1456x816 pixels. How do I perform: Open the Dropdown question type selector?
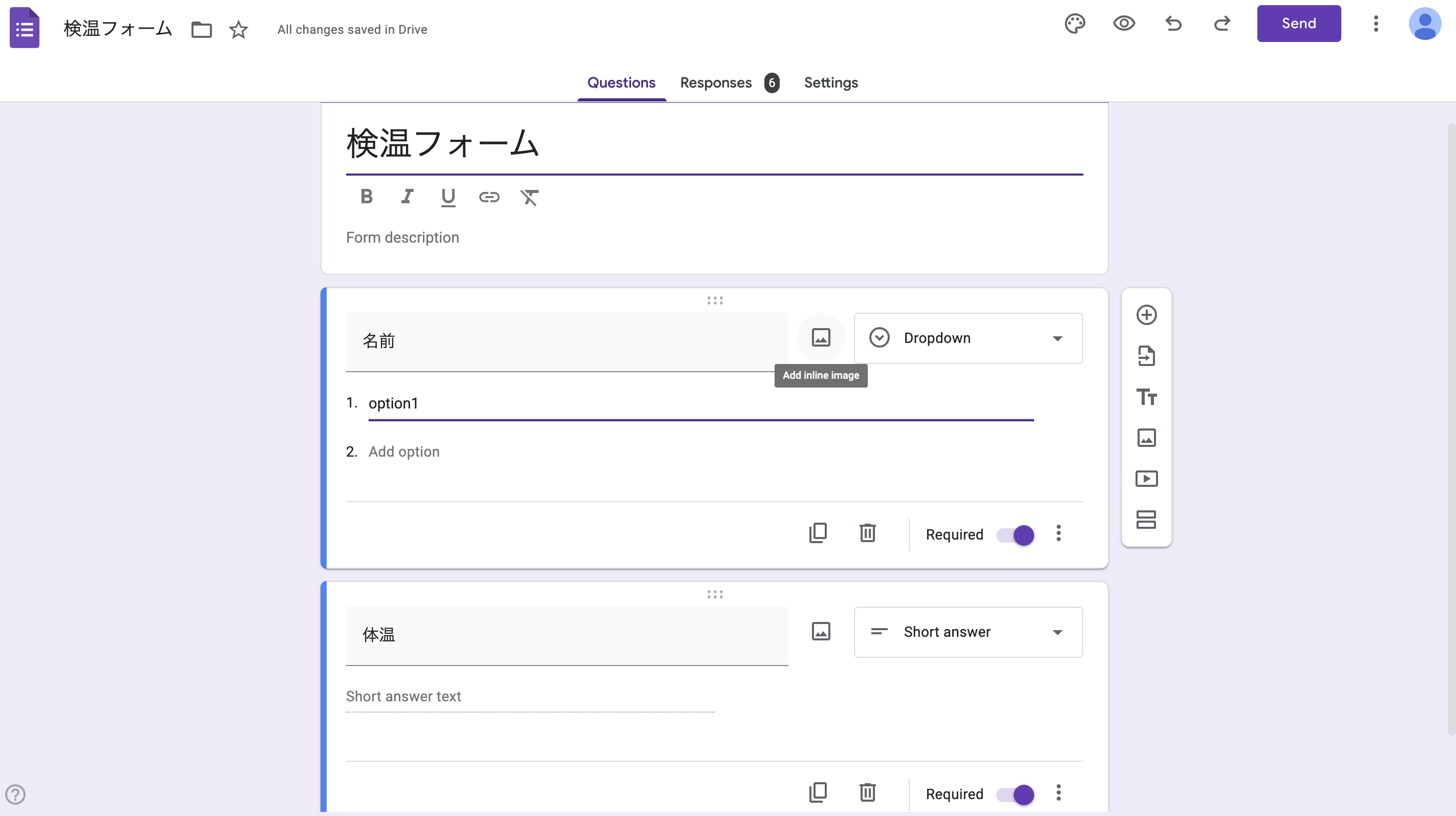968,338
